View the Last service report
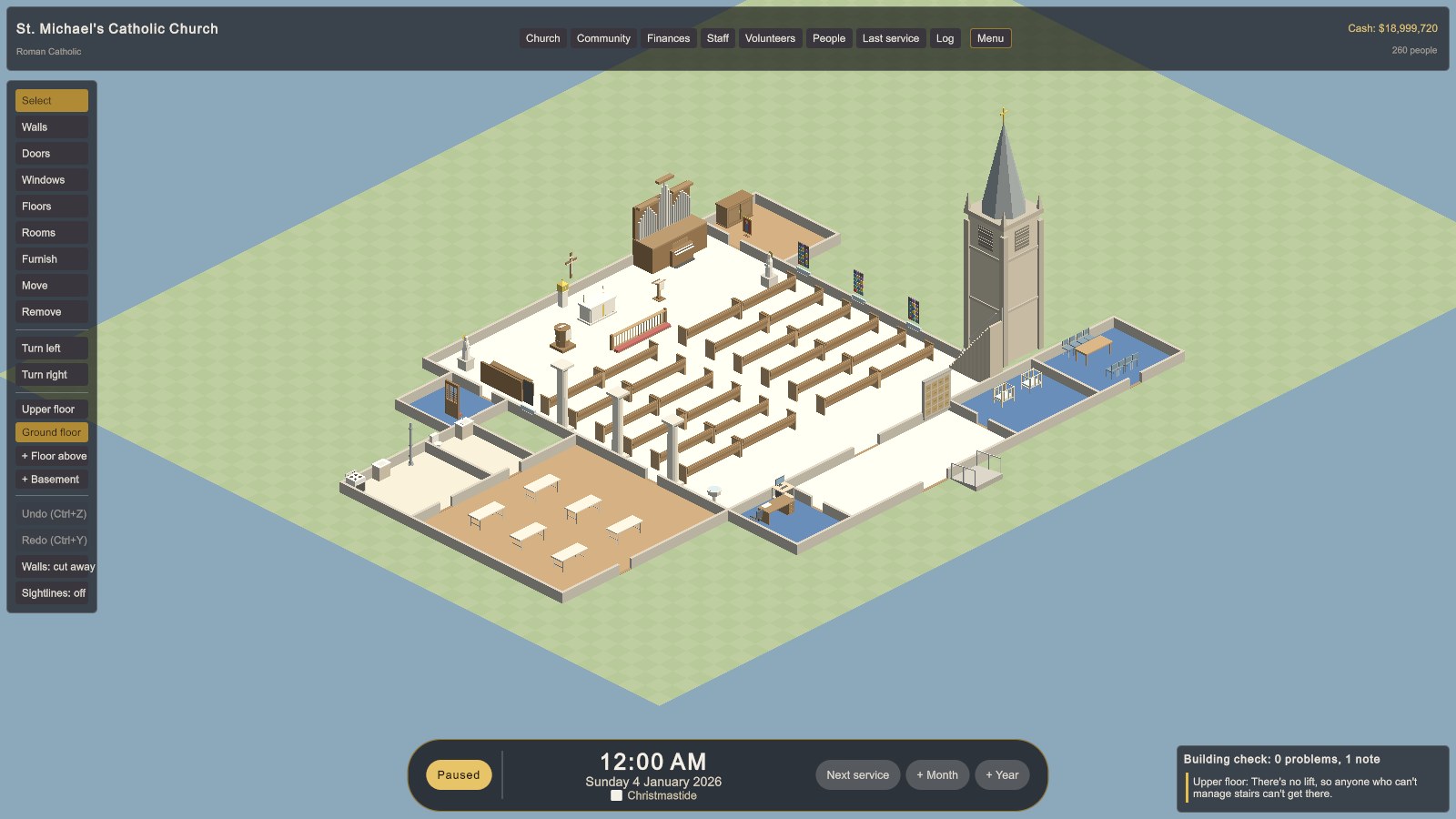Screen dimensions: 1456x819 891,38
